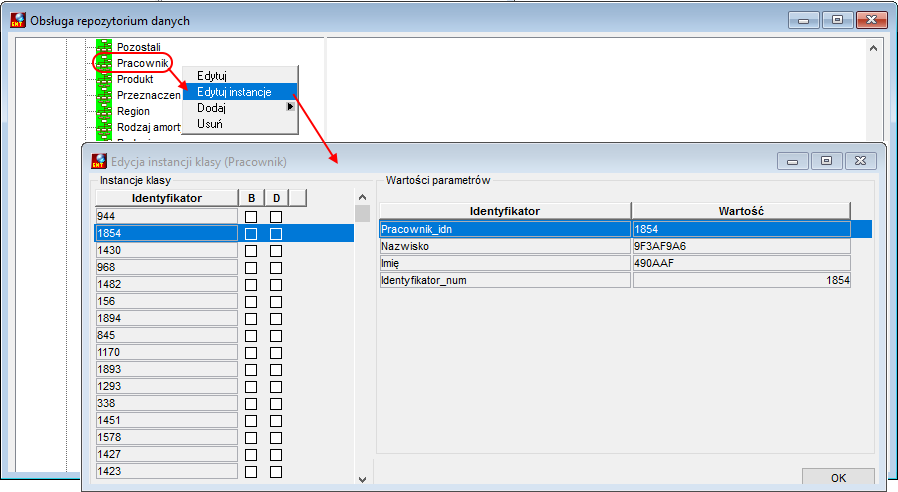
Task: Click the Wartość column header
Action: click(x=741, y=211)
